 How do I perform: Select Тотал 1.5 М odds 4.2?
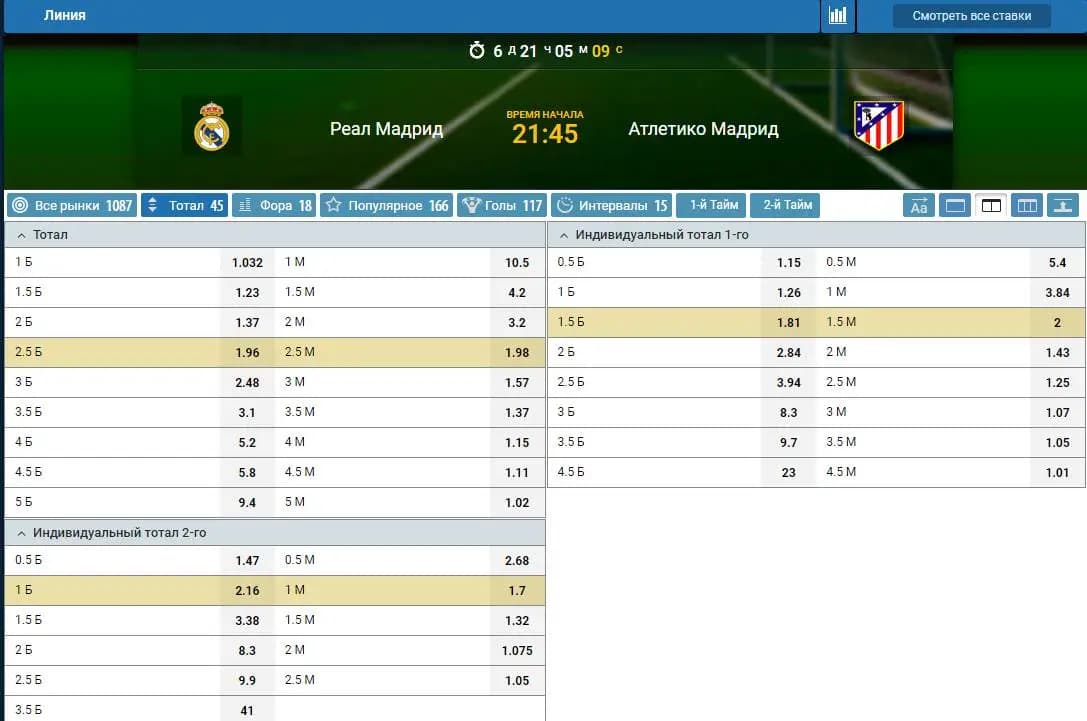tap(517, 293)
